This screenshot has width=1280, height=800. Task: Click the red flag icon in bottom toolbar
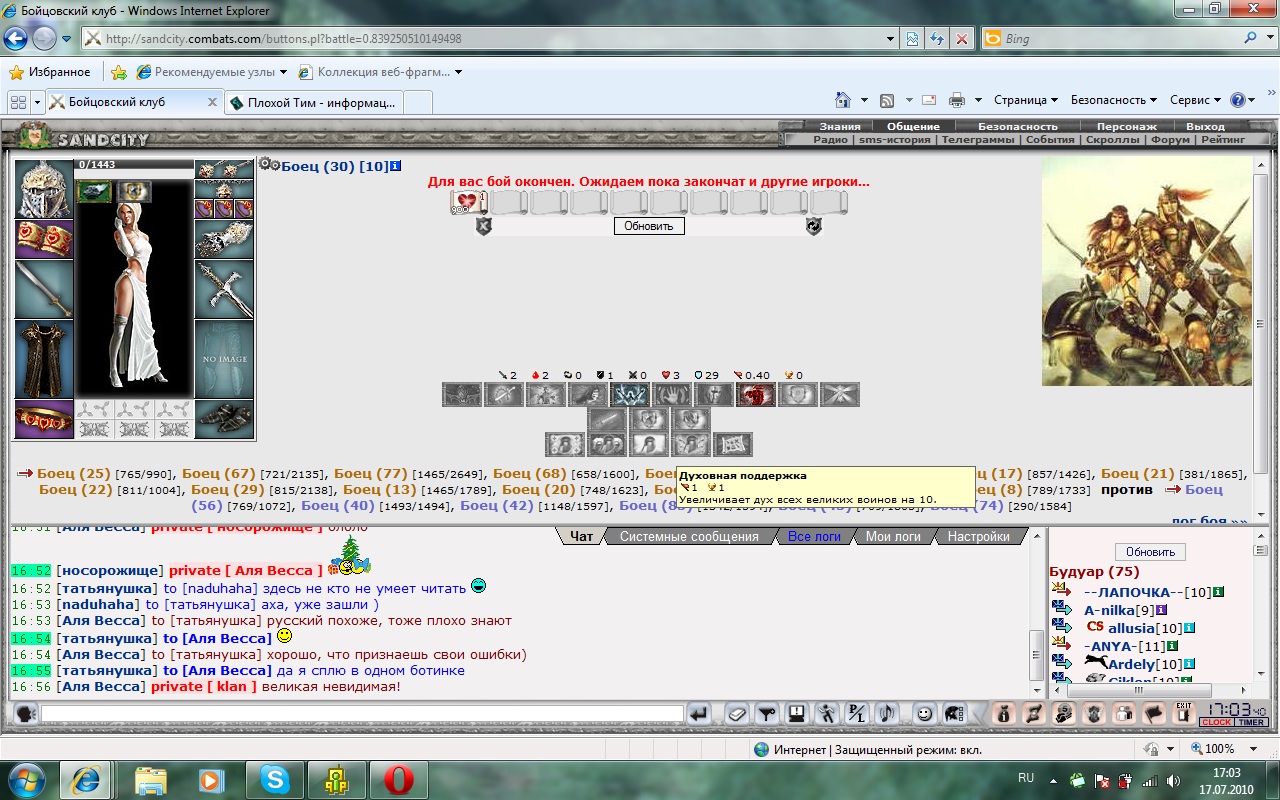(1154, 713)
